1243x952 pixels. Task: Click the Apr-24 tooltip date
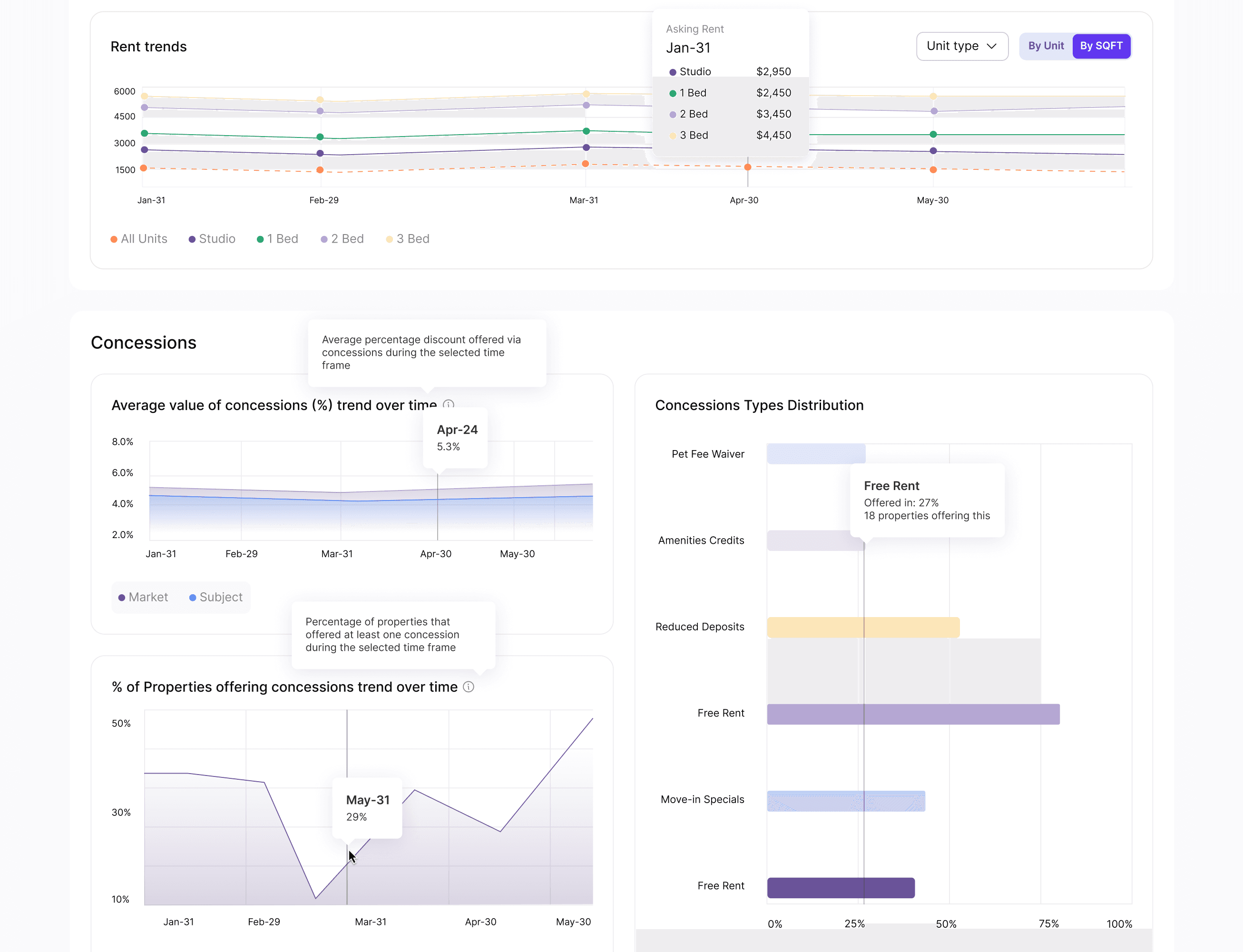coord(457,430)
